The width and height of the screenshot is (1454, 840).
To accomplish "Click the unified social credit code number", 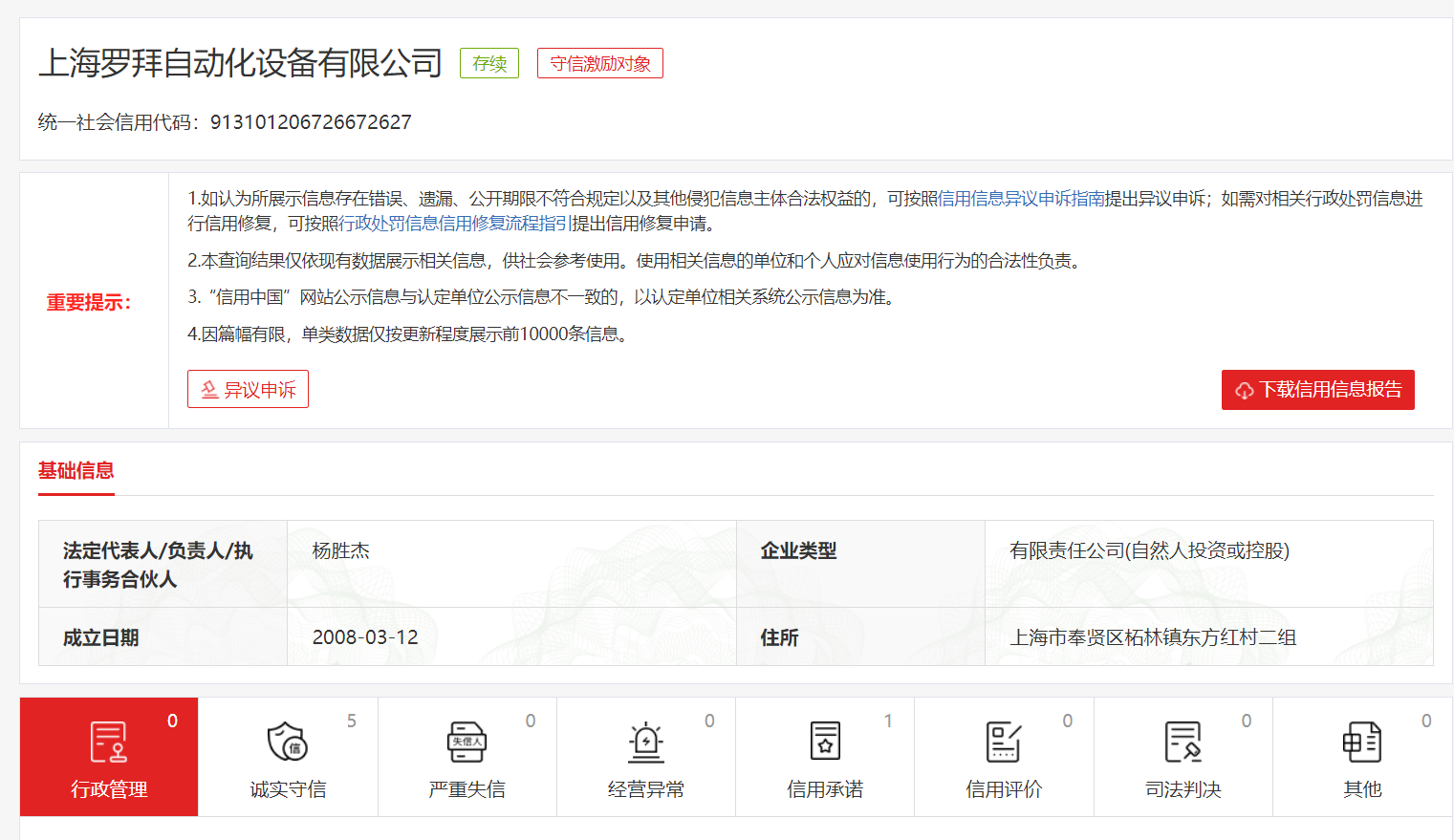I will tap(311, 122).
